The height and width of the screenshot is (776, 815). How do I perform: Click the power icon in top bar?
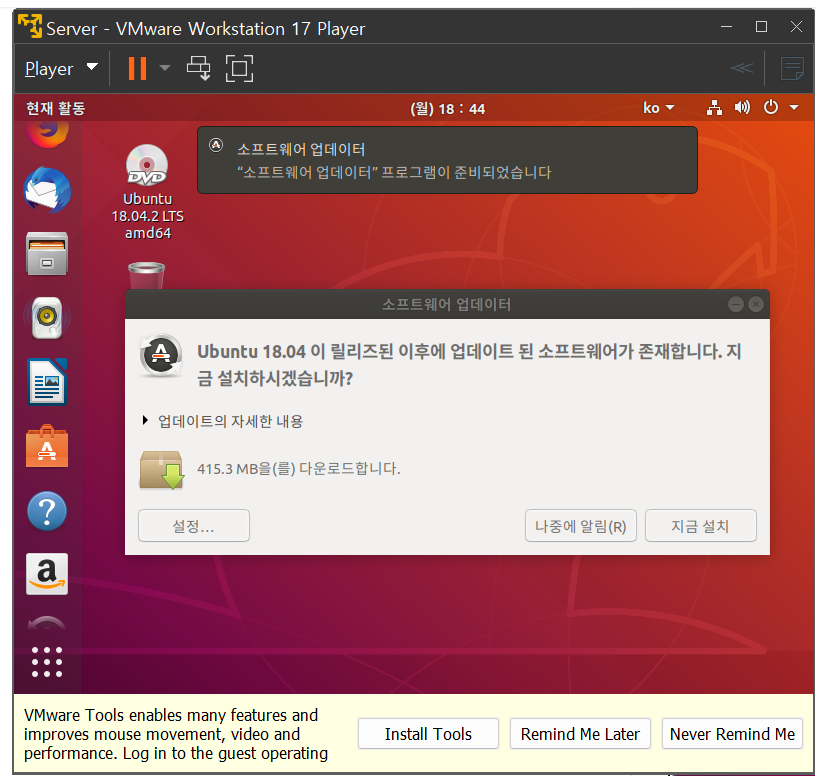point(771,108)
